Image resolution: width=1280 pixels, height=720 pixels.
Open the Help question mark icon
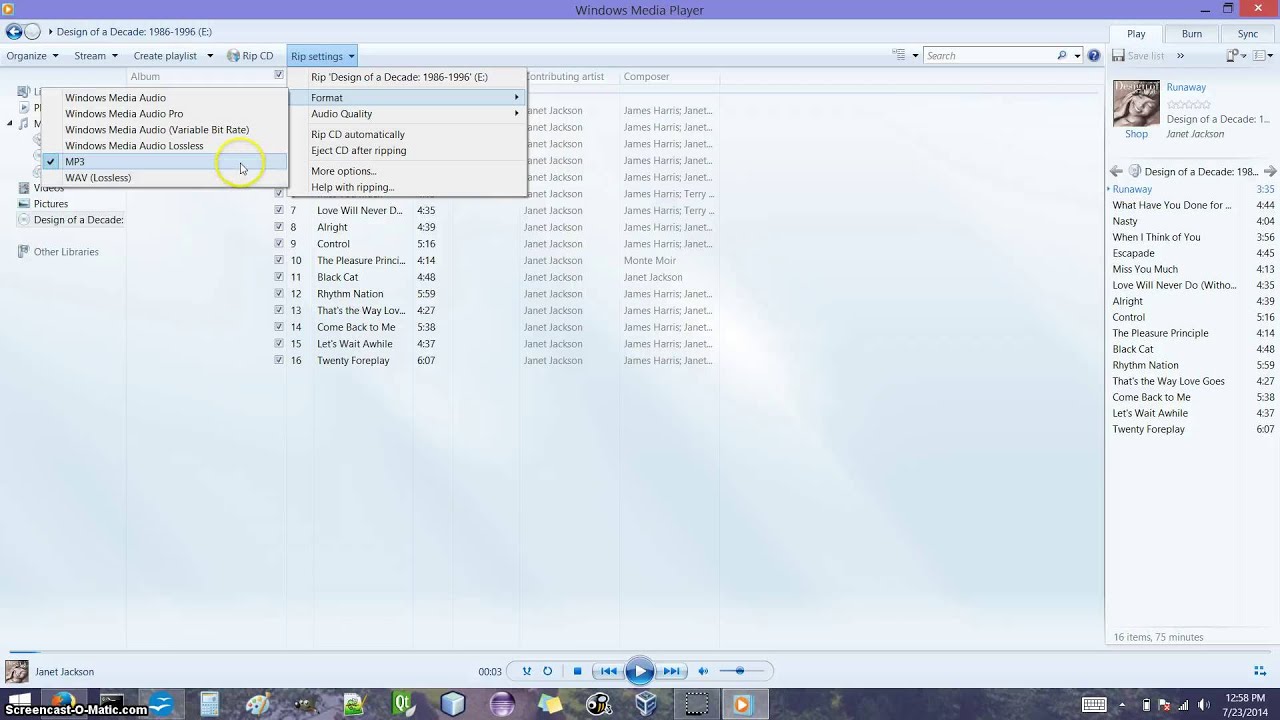click(x=1094, y=56)
